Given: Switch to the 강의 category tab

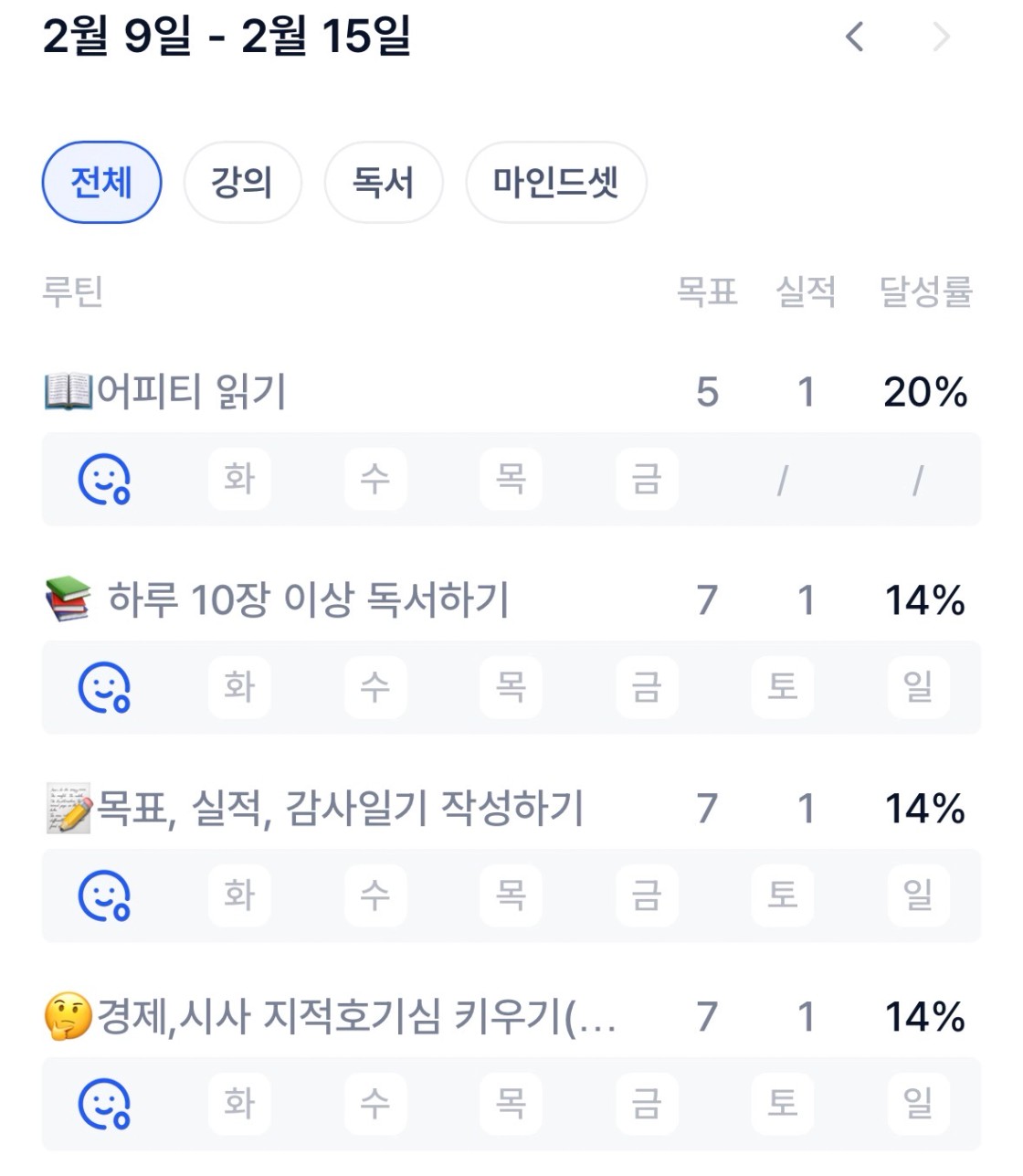Looking at the screenshot, I should 242,182.
